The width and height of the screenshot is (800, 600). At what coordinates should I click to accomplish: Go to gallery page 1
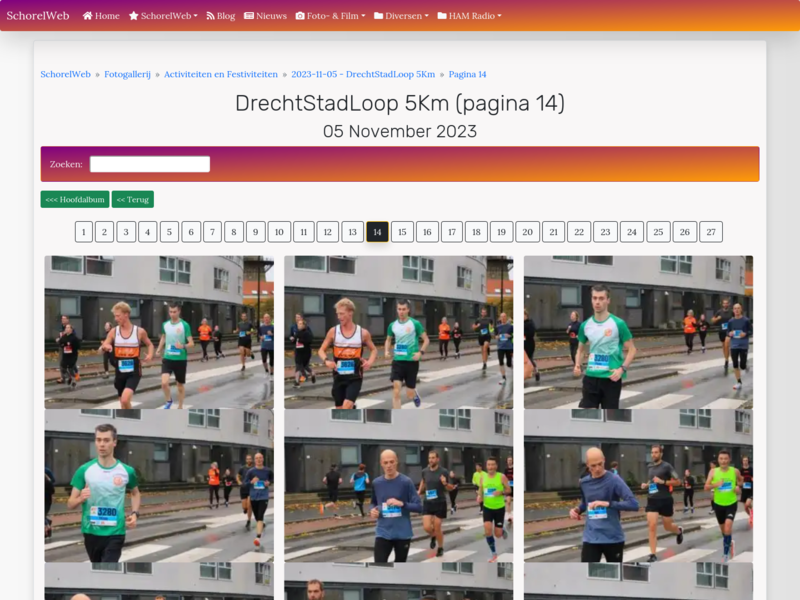pyautogui.click(x=84, y=232)
